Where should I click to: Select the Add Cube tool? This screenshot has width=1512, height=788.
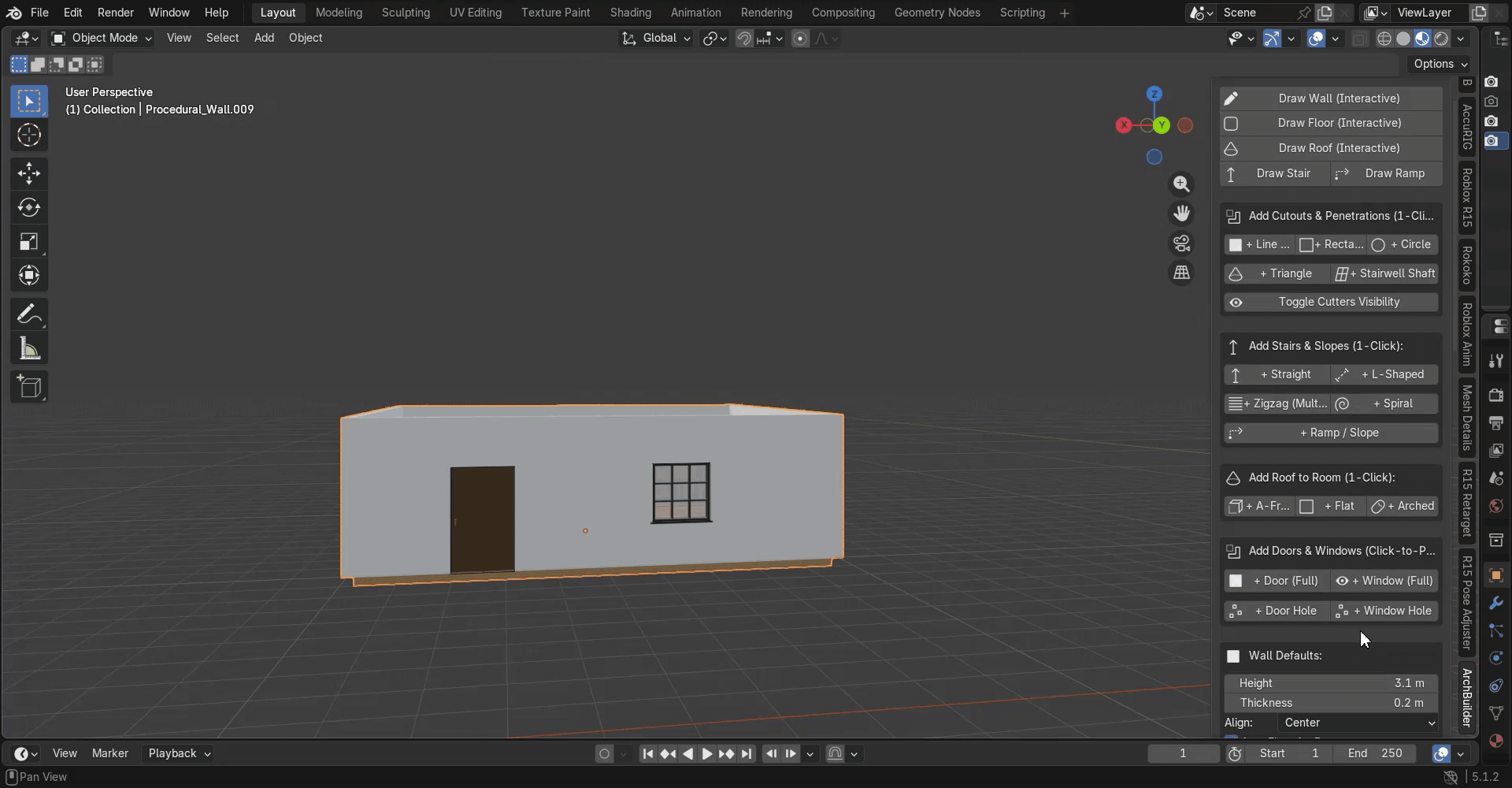point(29,387)
